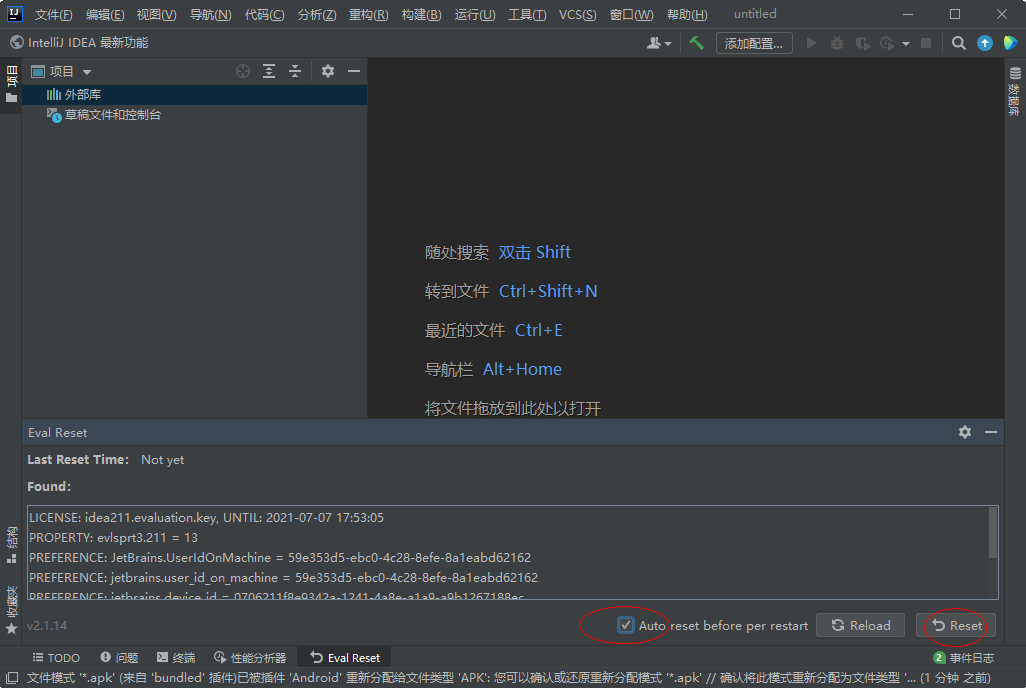The image size is (1026, 688).
Task: Open the 文件(F) menu
Action: pos(53,14)
